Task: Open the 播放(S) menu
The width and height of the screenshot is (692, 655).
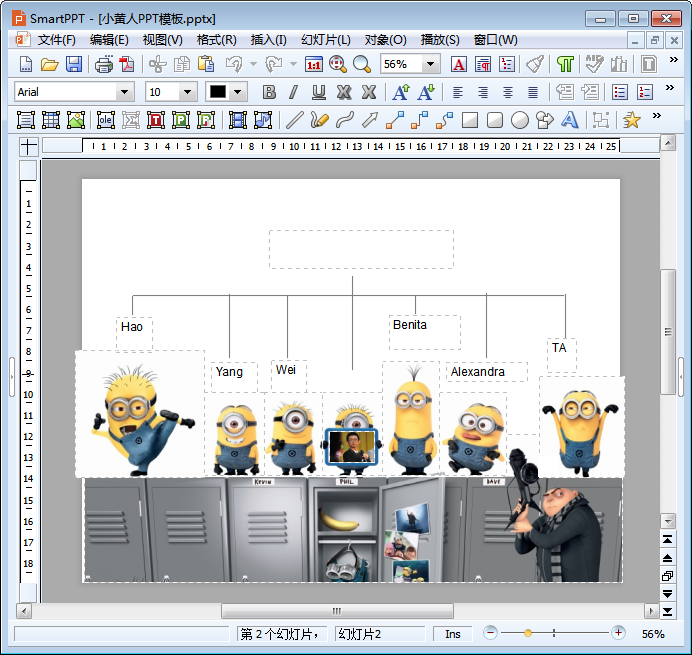Action: 440,40
